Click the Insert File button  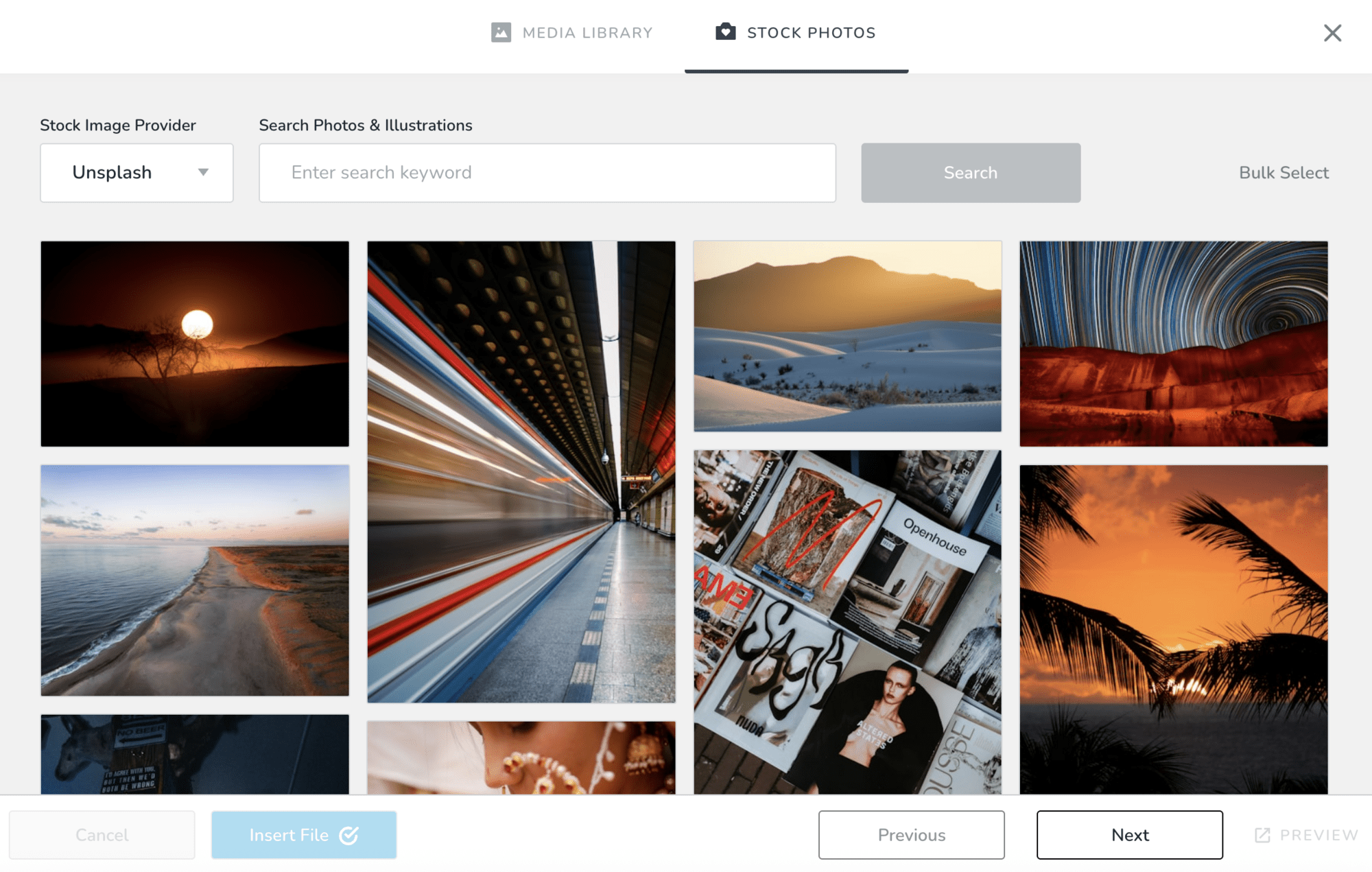[304, 835]
